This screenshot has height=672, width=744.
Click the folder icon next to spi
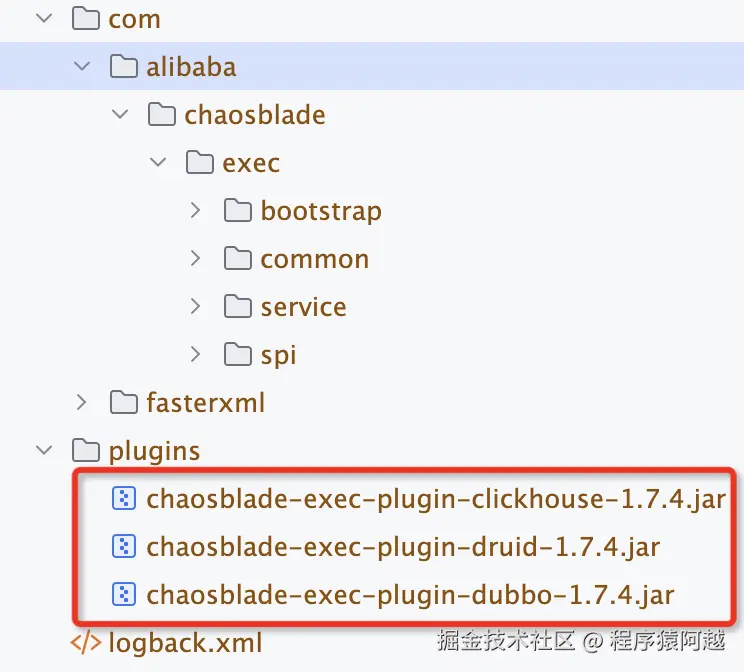coord(238,355)
